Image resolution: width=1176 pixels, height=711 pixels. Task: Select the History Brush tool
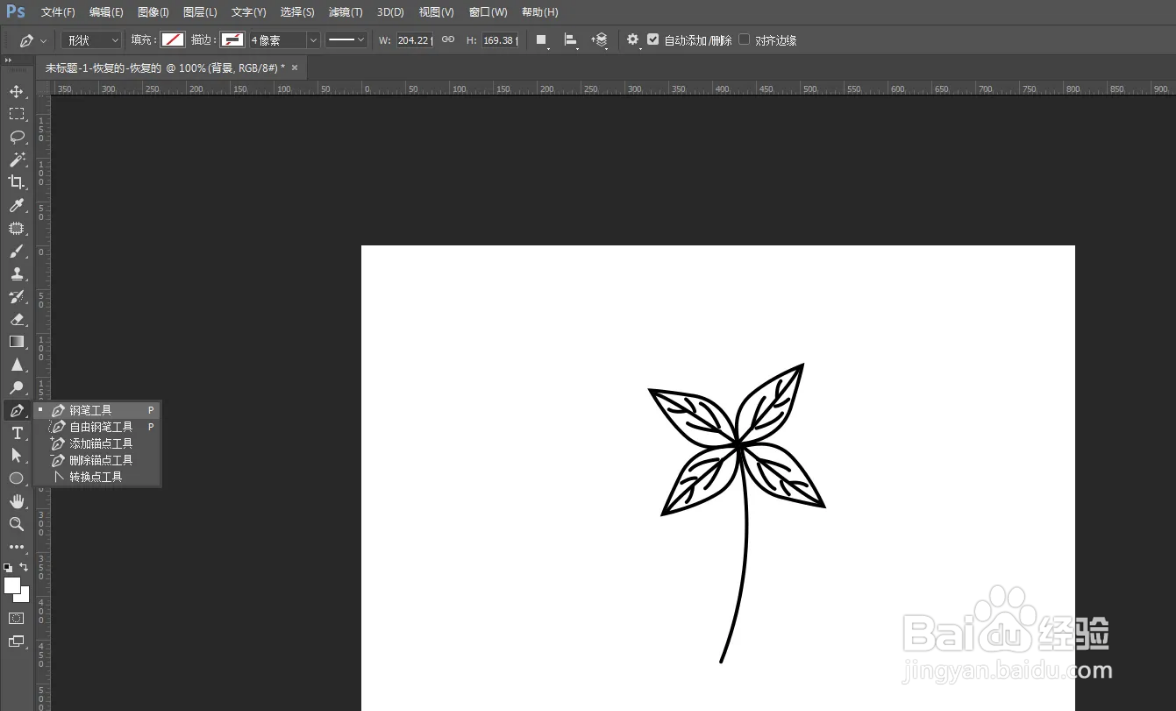click(16, 296)
